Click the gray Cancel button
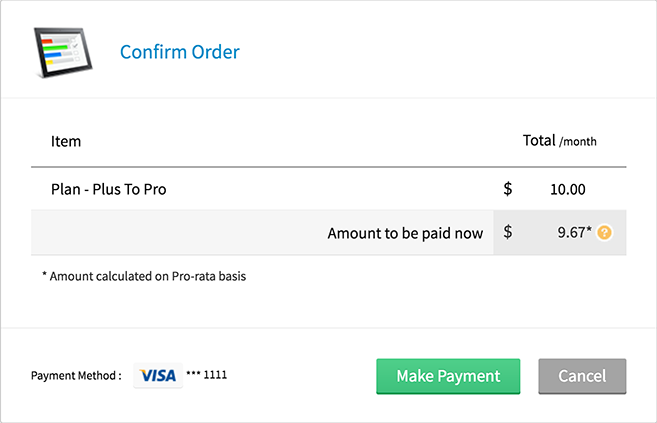The width and height of the screenshot is (657, 423). point(582,376)
